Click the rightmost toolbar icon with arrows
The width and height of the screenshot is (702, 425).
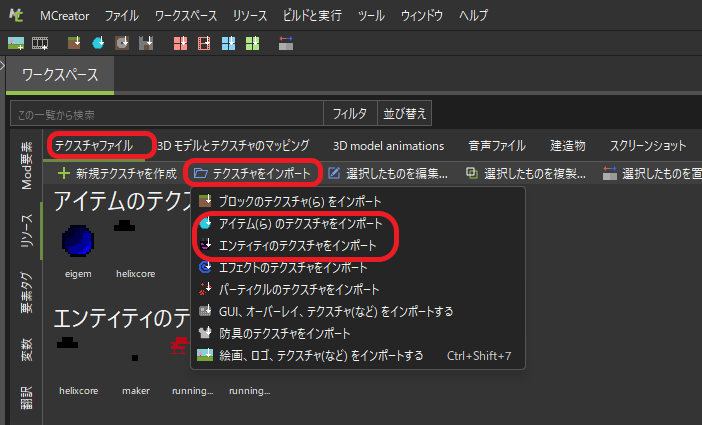click(x=286, y=43)
